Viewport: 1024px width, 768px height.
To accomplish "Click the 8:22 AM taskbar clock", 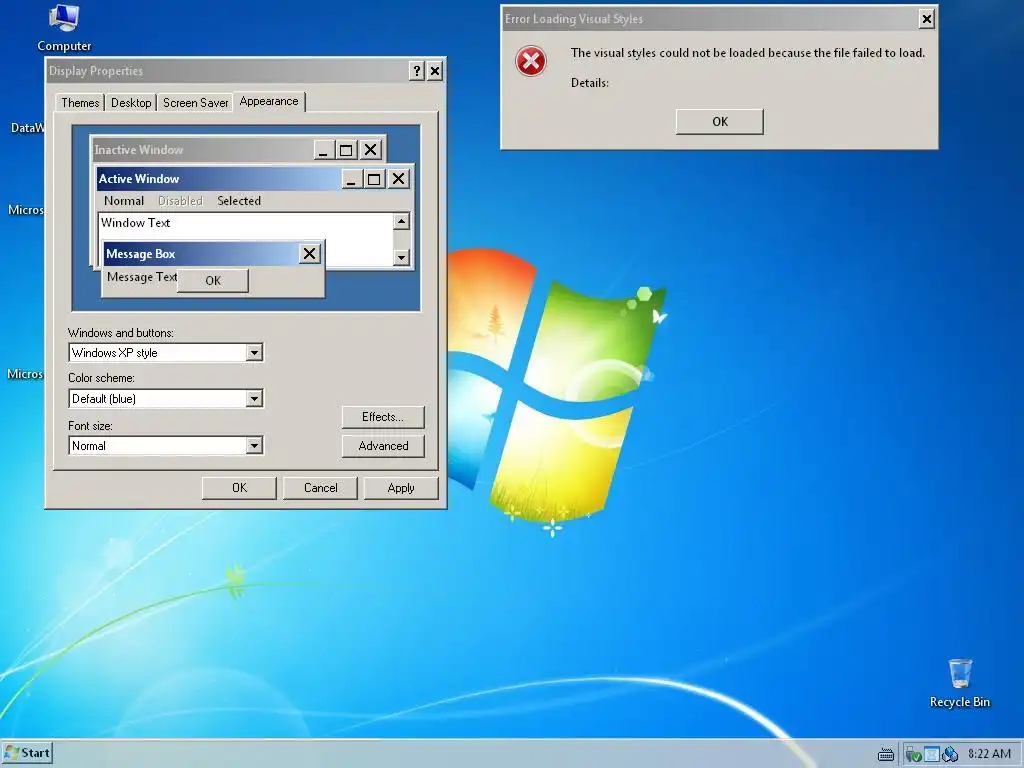I will pyautogui.click(x=989, y=754).
